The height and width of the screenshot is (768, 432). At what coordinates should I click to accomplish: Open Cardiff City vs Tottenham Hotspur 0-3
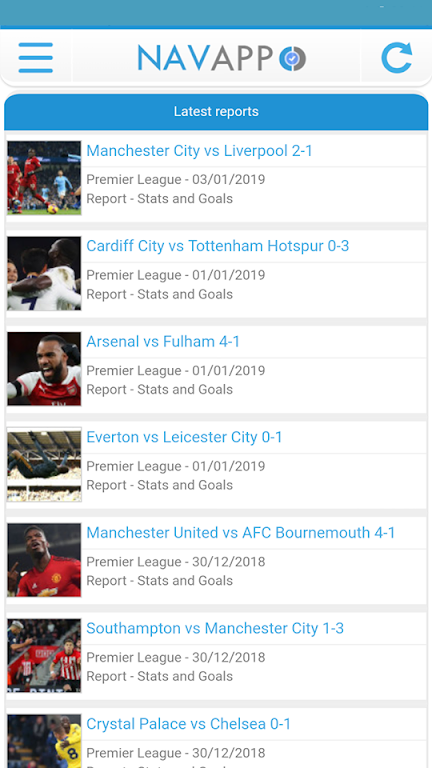pyautogui.click(x=217, y=246)
